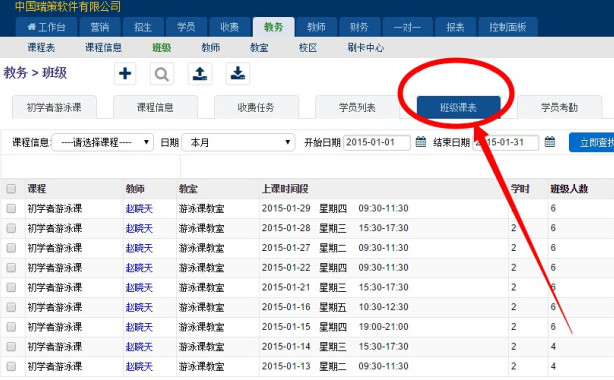Select the 教务 main tab
The image size is (614, 380).
pos(273,27)
